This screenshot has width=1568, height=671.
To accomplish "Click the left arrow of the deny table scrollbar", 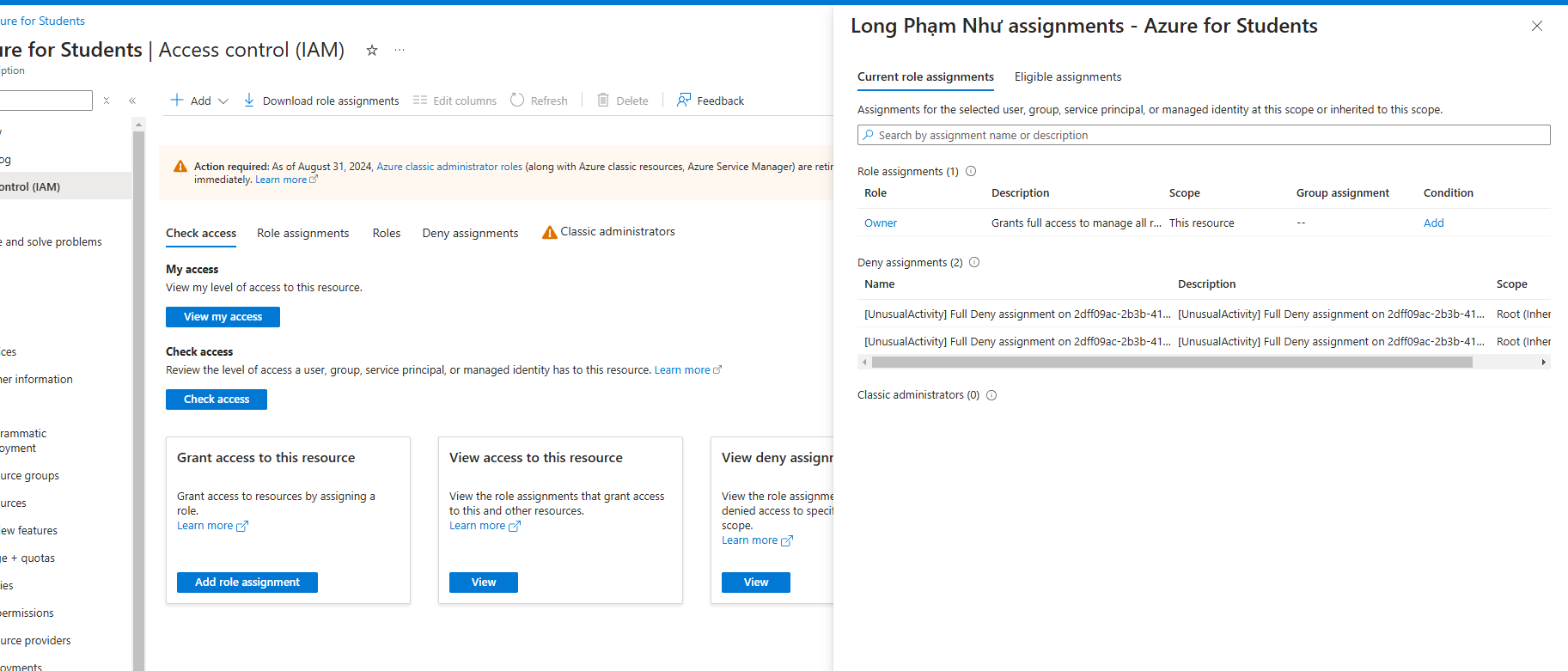I will click(x=863, y=363).
